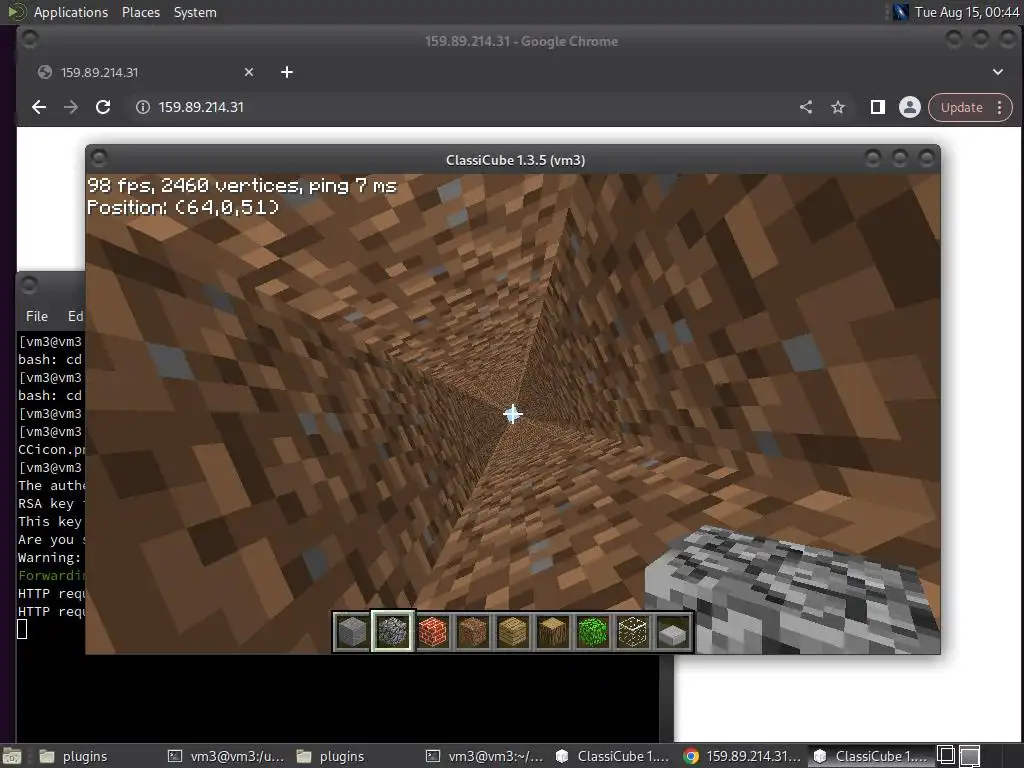
Task: View site information icon in address bar
Action: (x=142, y=107)
